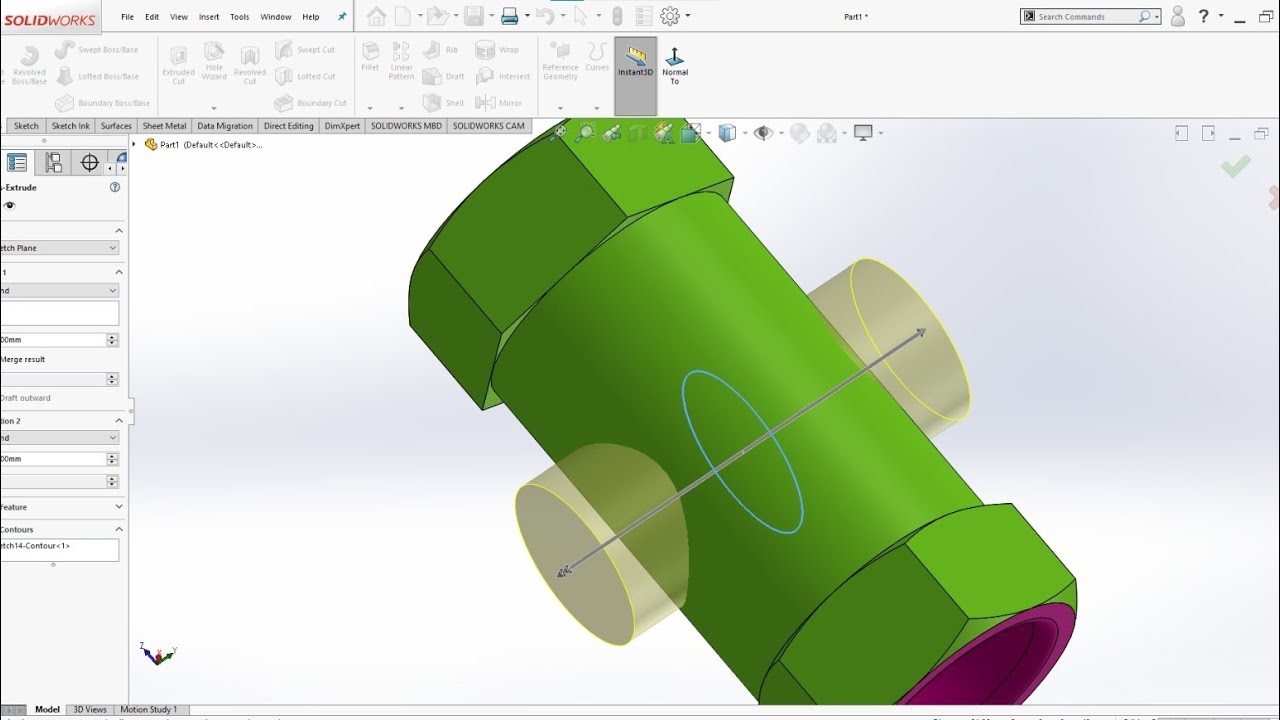Open the Home welcome icon

[376, 16]
